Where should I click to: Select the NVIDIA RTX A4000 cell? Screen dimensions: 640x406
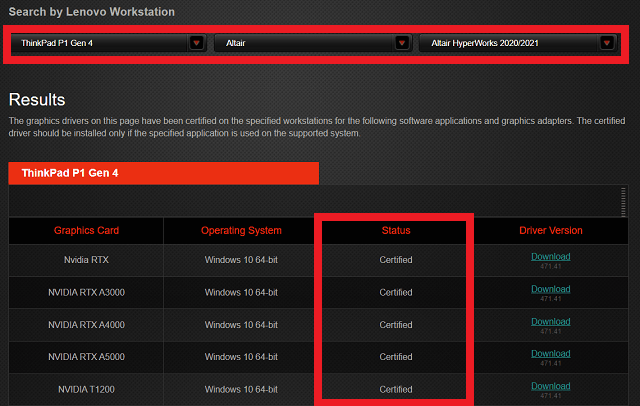coord(86,325)
